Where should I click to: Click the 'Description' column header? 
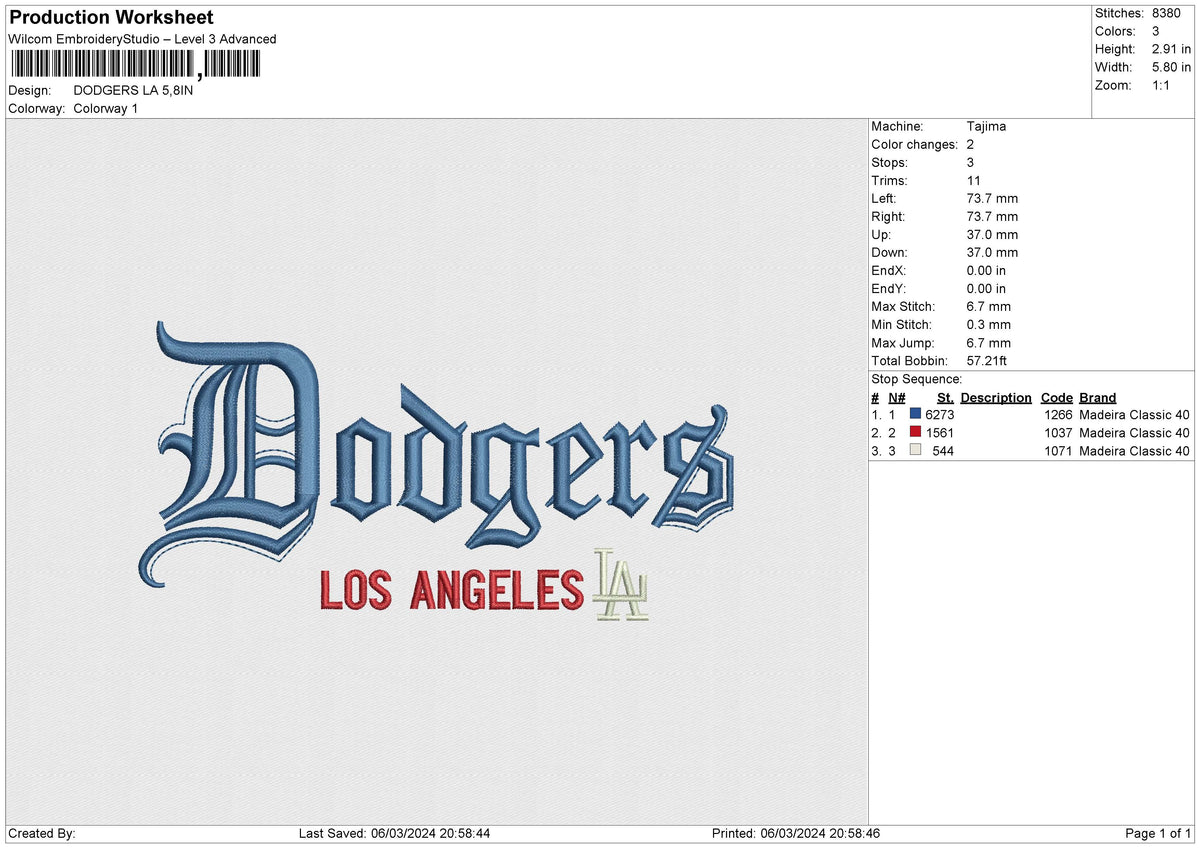(996, 397)
